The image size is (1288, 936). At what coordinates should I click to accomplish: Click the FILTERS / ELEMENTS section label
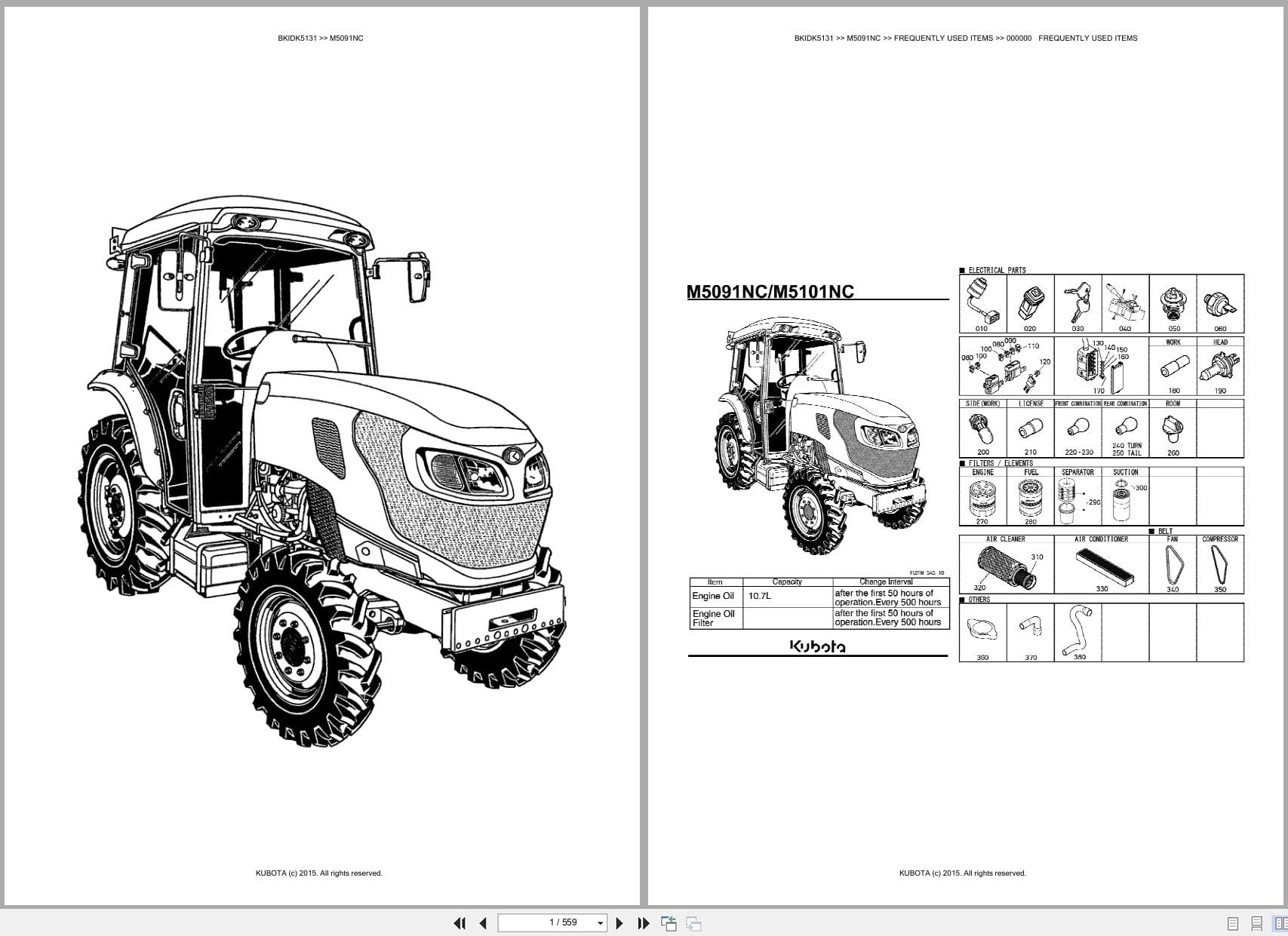(x=1001, y=463)
